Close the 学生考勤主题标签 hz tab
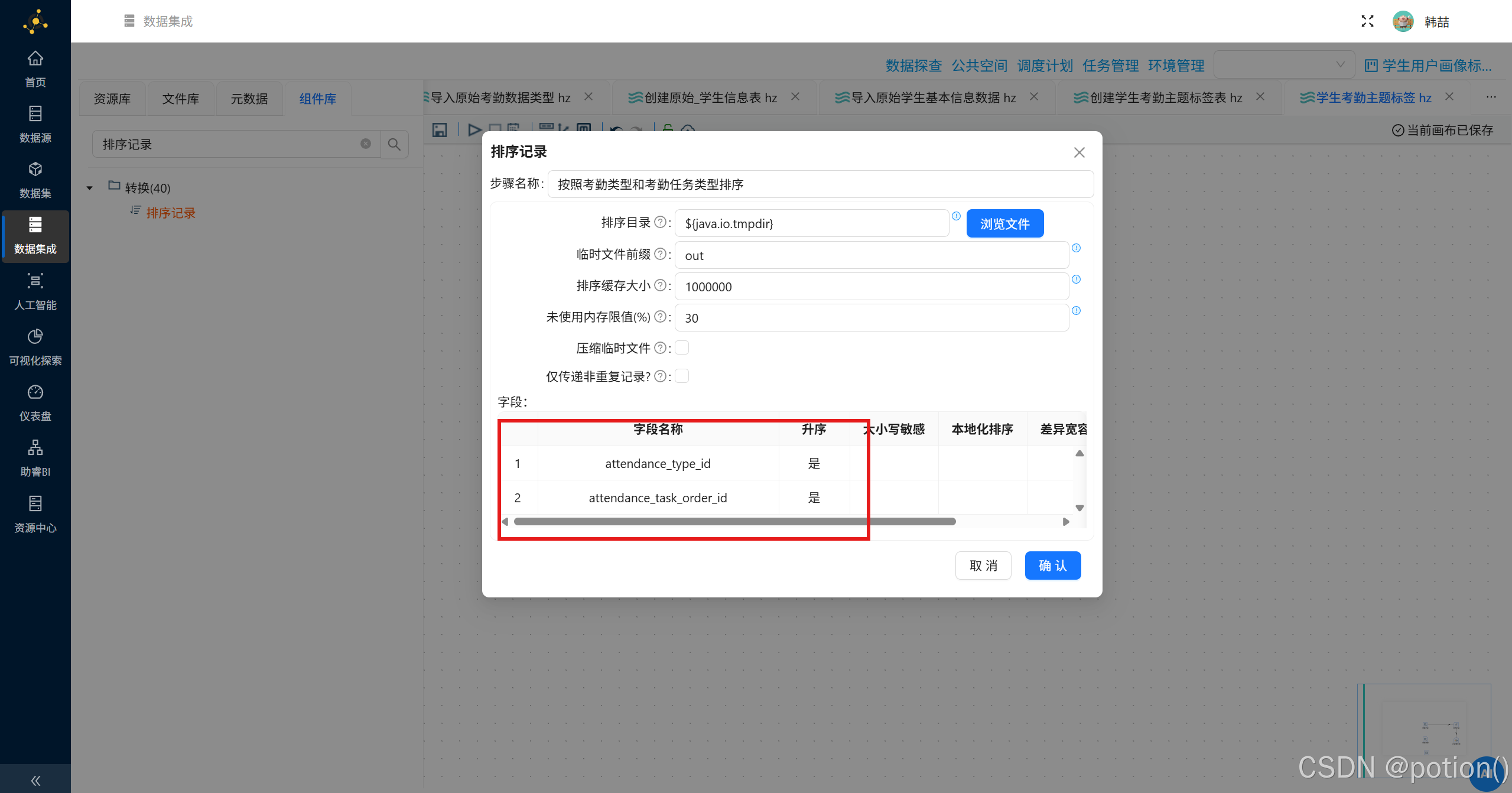Image resolution: width=1512 pixels, height=793 pixels. coord(1449,97)
